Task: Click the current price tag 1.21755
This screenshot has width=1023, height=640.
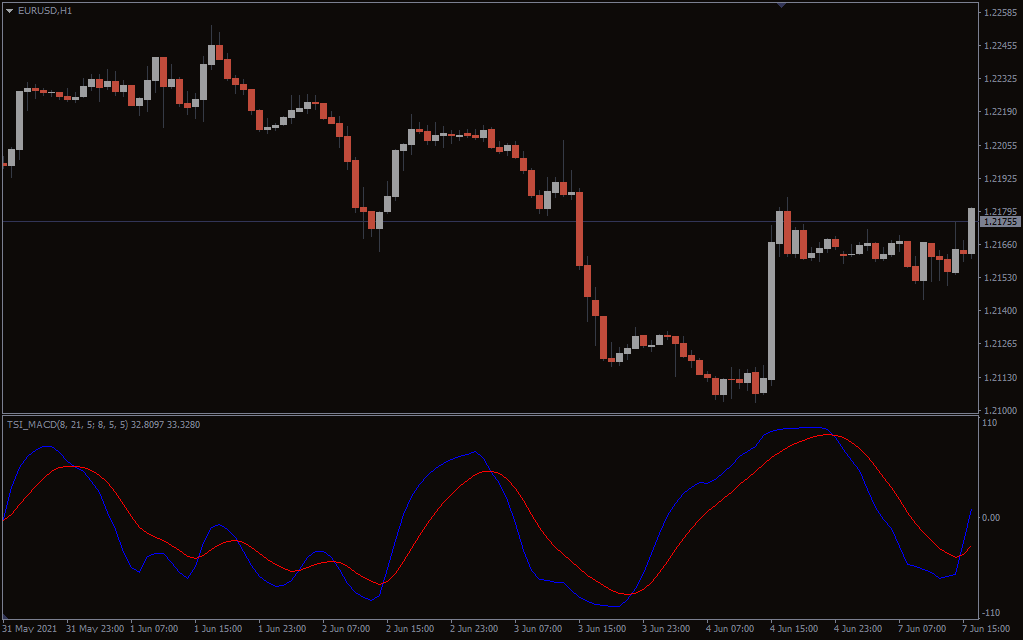Action: (x=1000, y=222)
